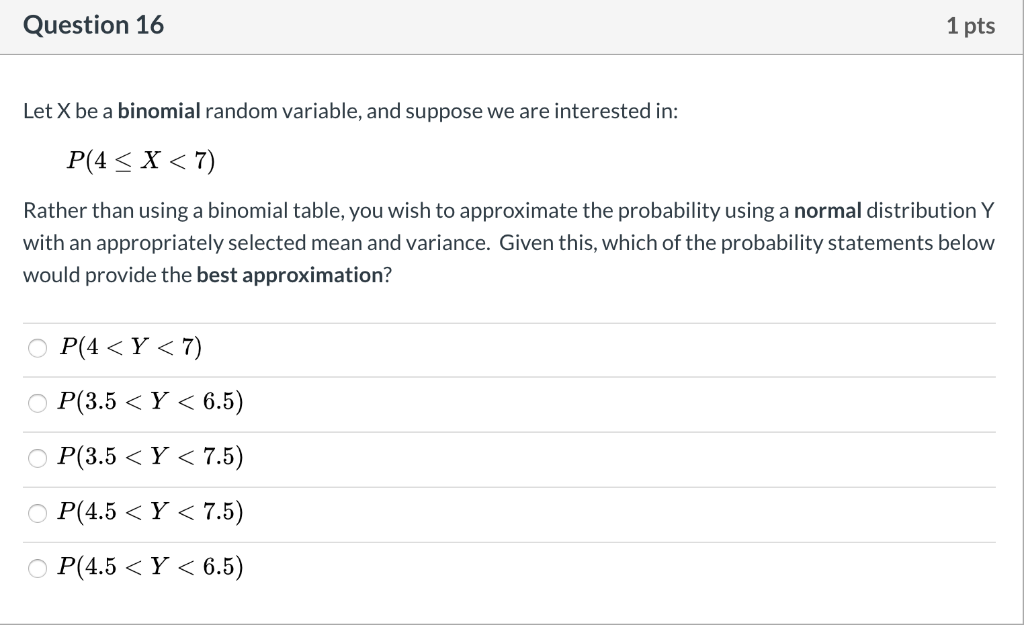Select the P(4.5 < Y < 6.5) radio option
The height and width of the screenshot is (625, 1024).
(x=37, y=568)
